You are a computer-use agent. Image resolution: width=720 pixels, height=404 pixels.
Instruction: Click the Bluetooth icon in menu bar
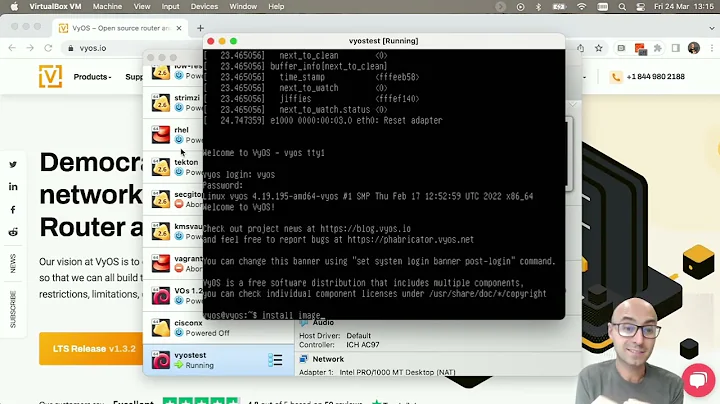point(539,7)
